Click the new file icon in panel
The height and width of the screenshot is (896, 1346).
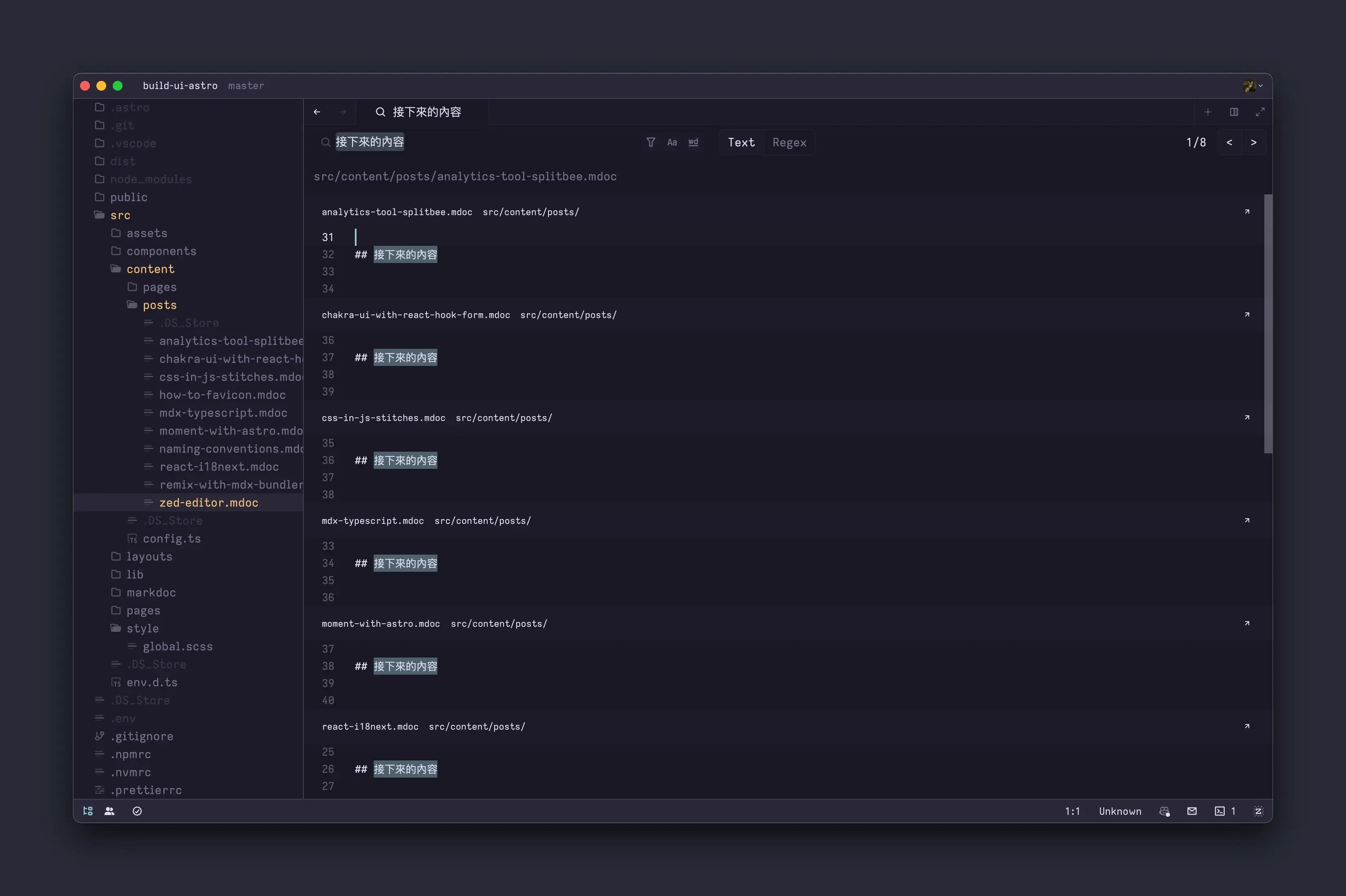(x=1208, y=112)
